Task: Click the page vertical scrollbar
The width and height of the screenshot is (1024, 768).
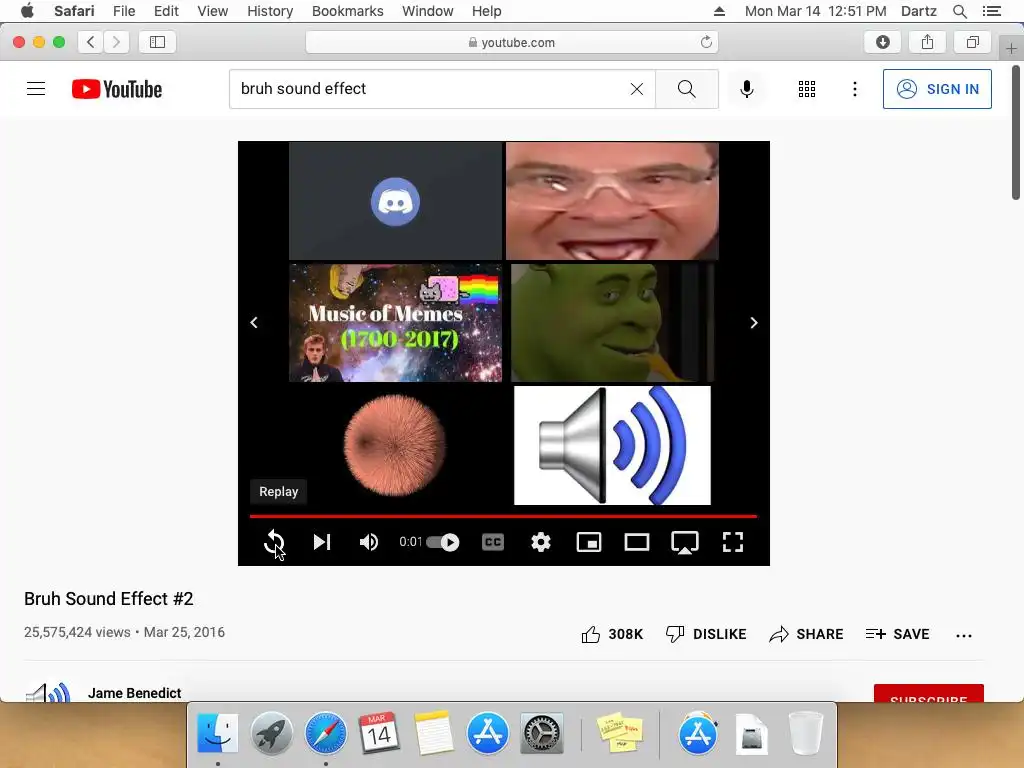Action: pyautogui.click(x=1016, y=134)
